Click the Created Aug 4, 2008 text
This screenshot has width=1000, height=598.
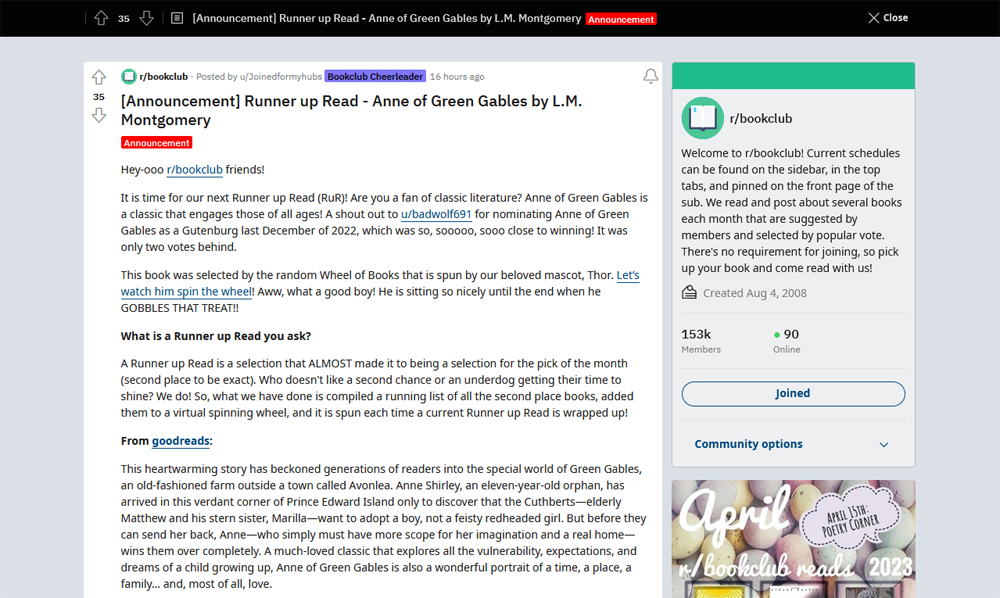click(754, 293)
